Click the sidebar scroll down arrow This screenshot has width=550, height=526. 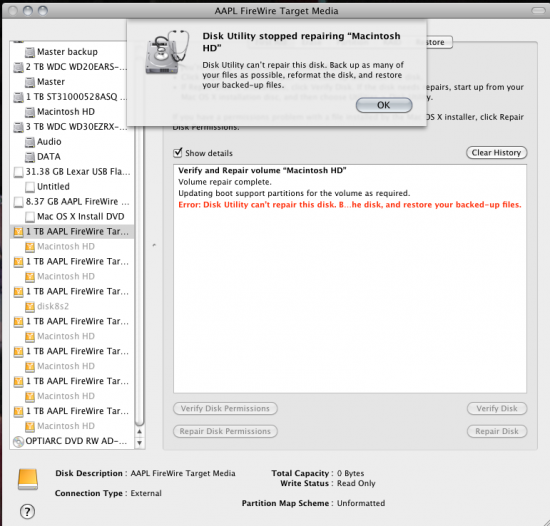click(139, 443)
